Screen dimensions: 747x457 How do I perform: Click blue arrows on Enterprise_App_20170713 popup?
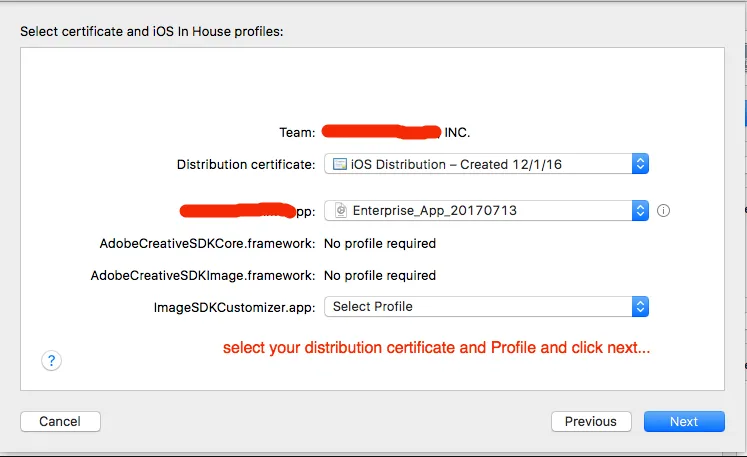(641, 211)
